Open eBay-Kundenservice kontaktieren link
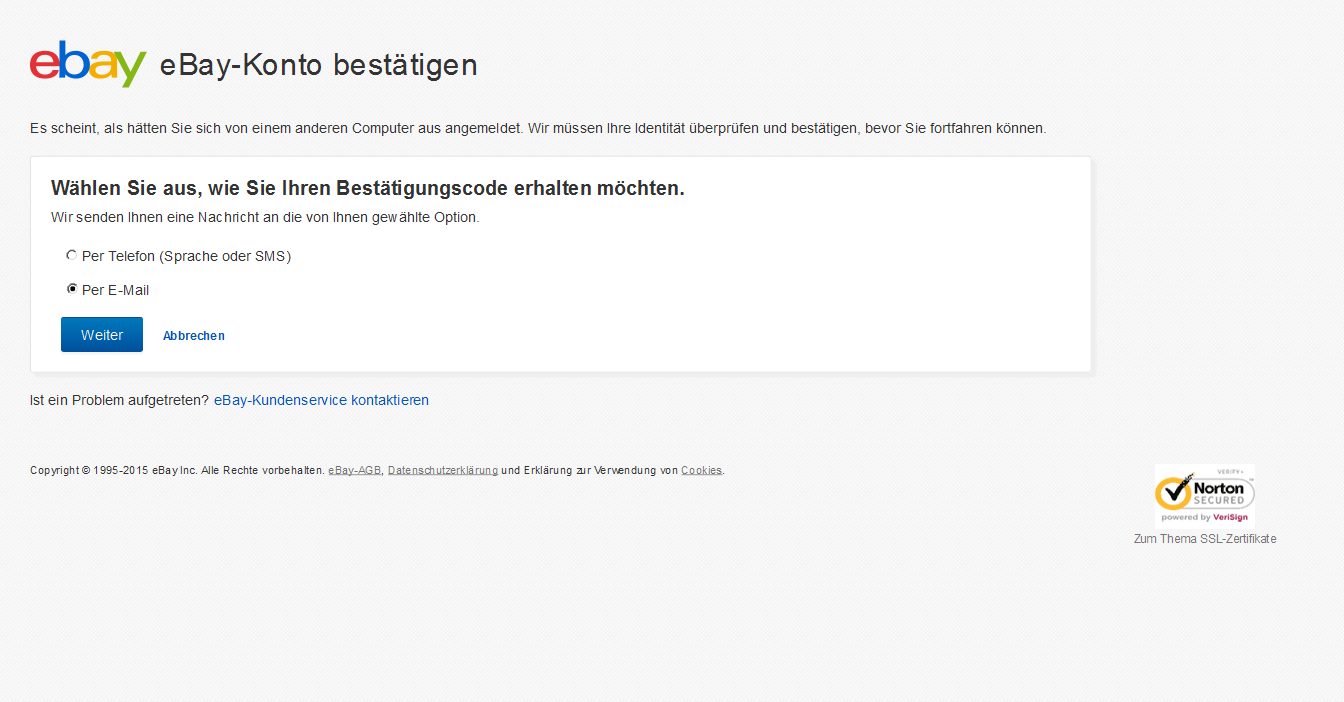1344x702 pixels. [x=321, y=400]
